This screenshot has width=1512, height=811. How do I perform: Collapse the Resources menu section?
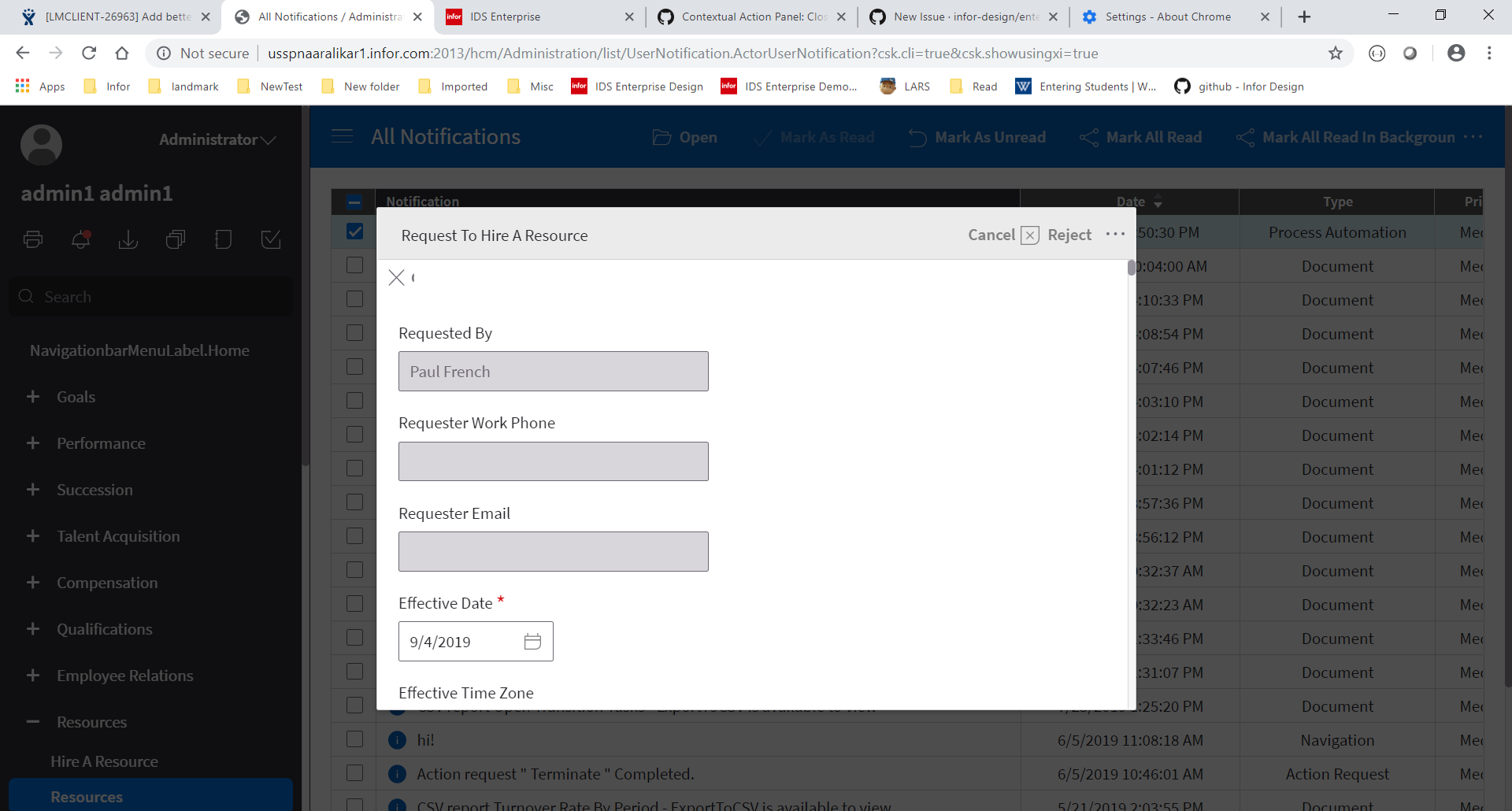pyautogui.click(x=33, y=721)
